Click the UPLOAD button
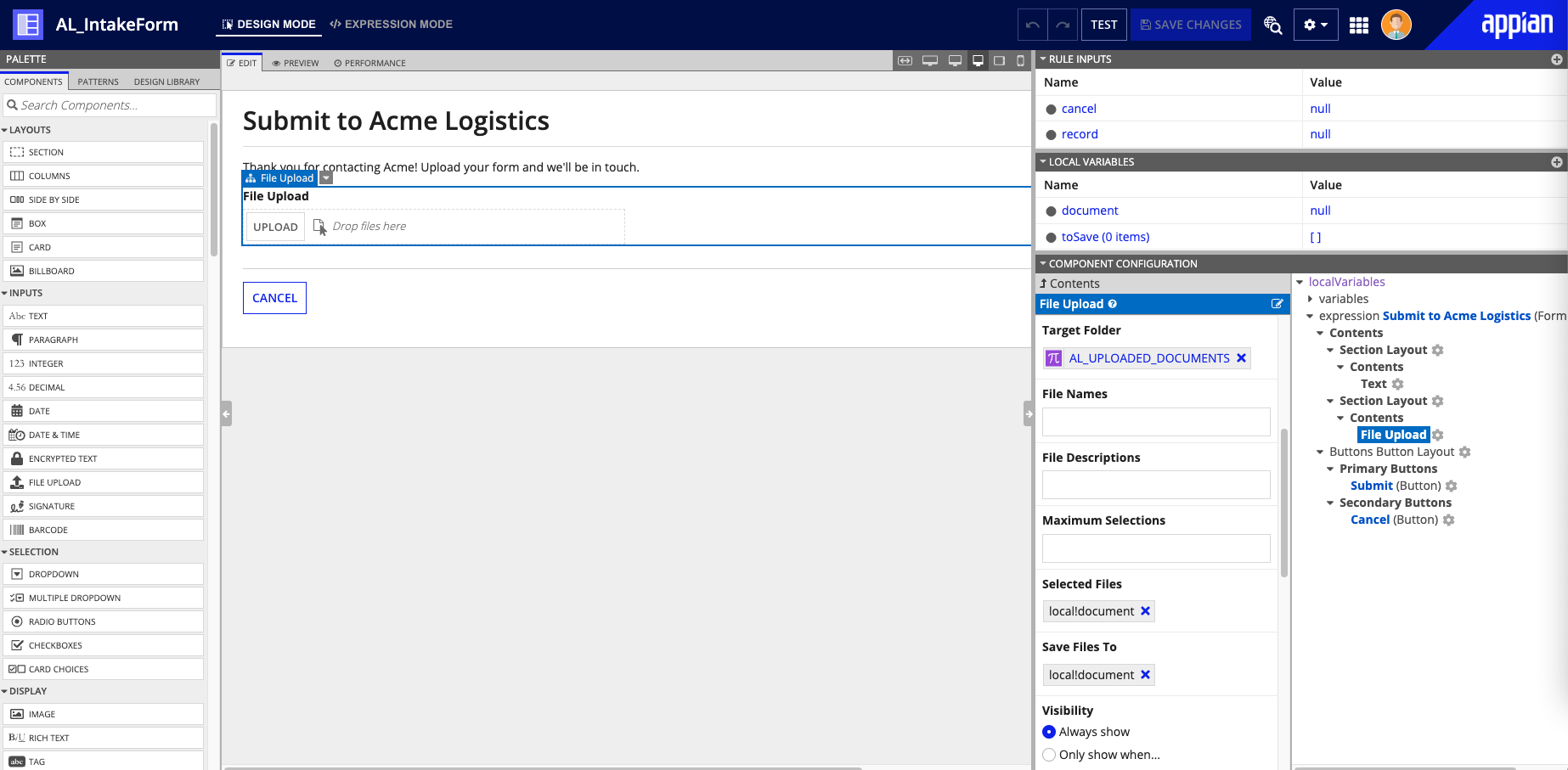1568x770 pixels. coord(275,227)
